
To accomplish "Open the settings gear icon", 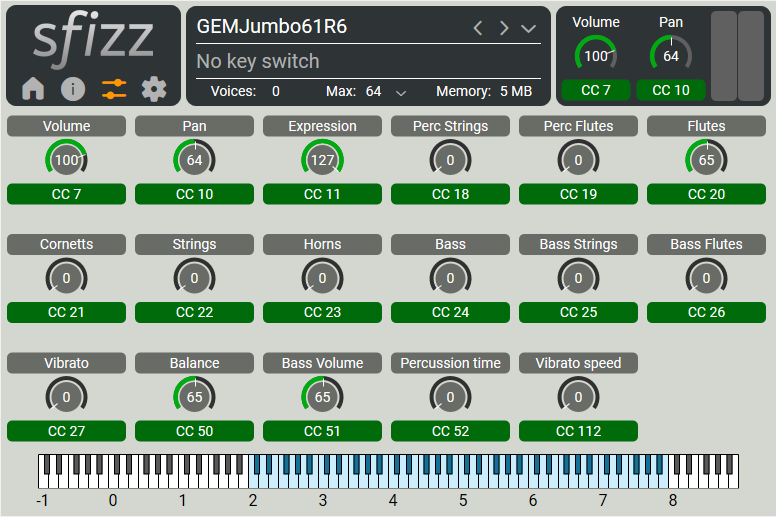I will tap(154, 89).
